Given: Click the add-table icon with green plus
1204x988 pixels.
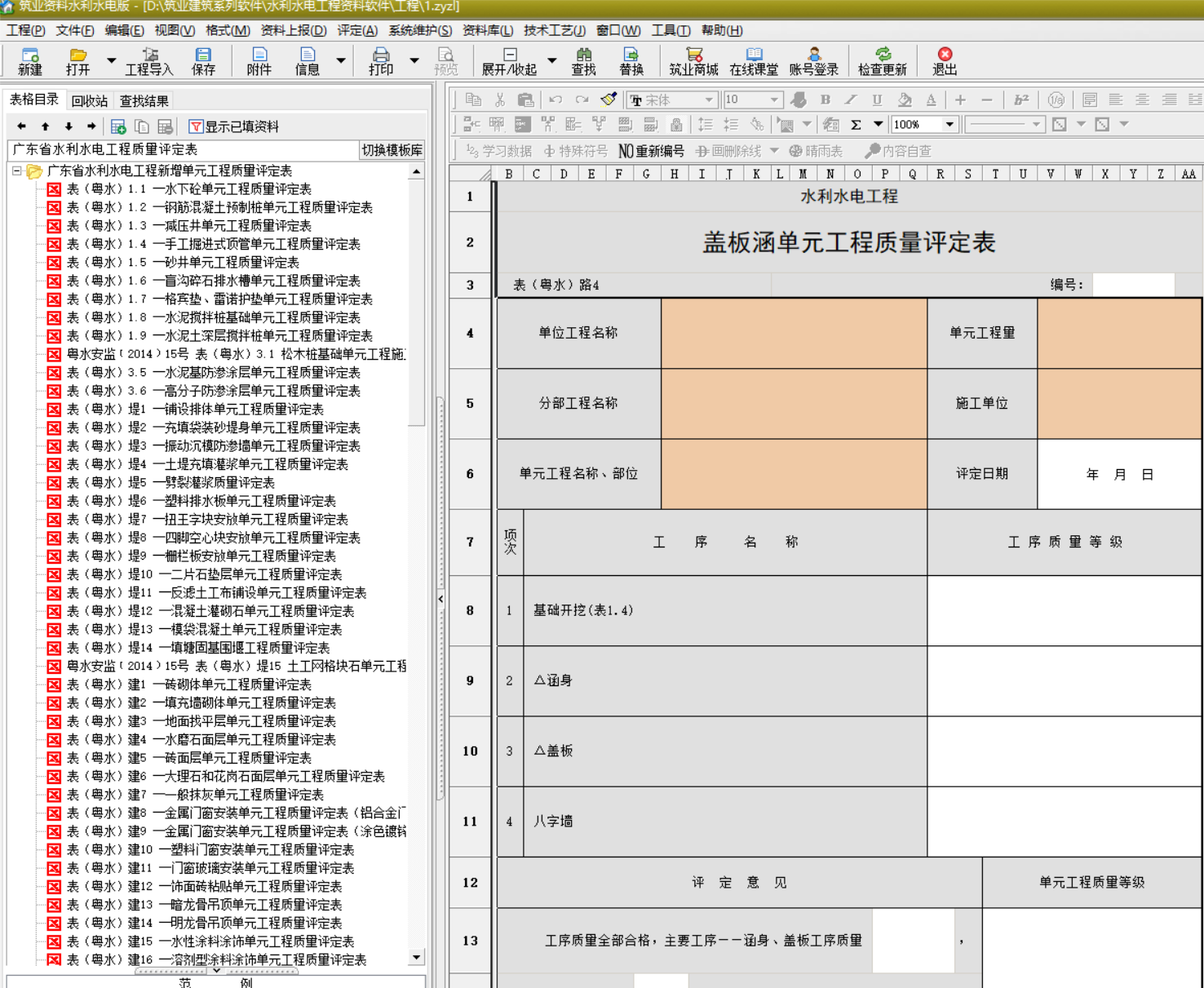Looking at the screenshot, I should 118,126.
